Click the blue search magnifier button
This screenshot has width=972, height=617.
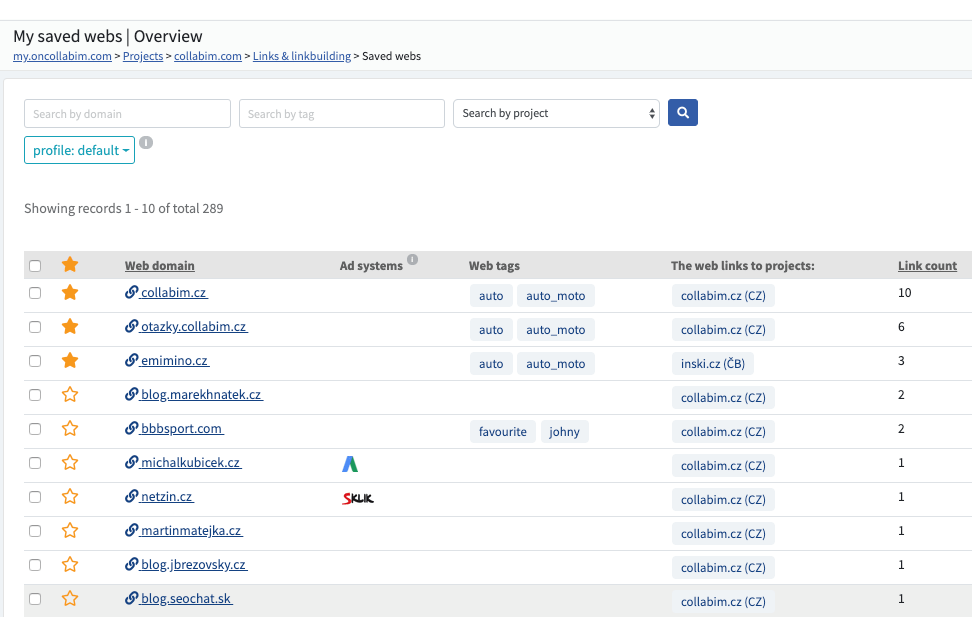(x=683, y=113)
